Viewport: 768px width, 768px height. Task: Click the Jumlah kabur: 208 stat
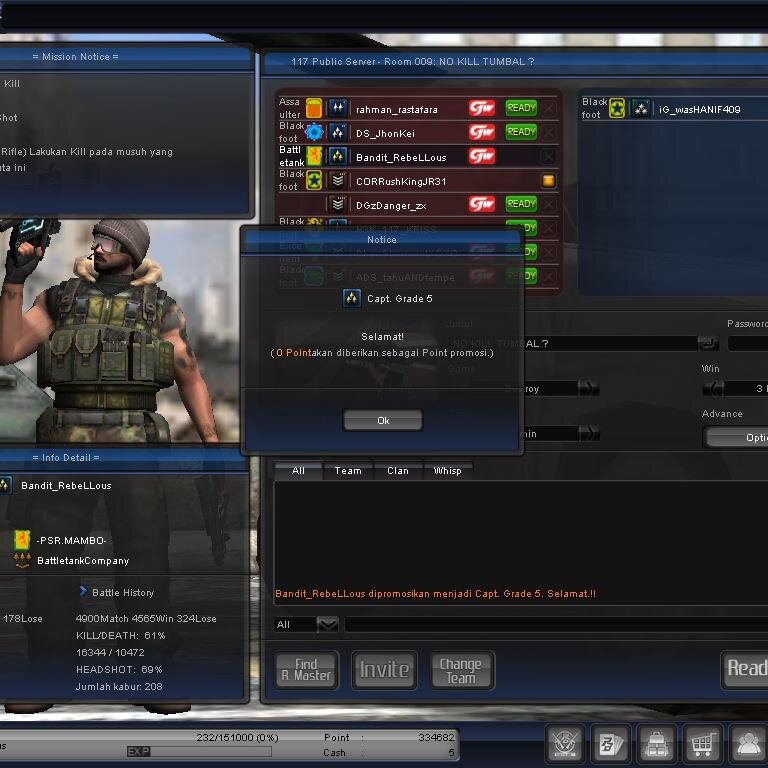pyautogui.click(x=119, y=686)
